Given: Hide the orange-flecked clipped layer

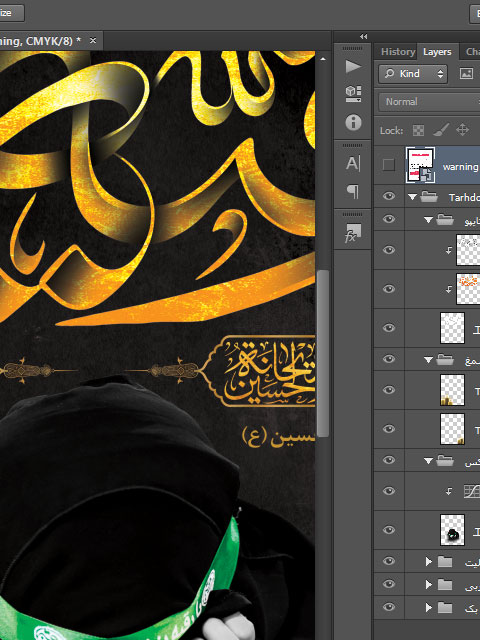Looking at the screenshot, I should click(x=389, y=289).
